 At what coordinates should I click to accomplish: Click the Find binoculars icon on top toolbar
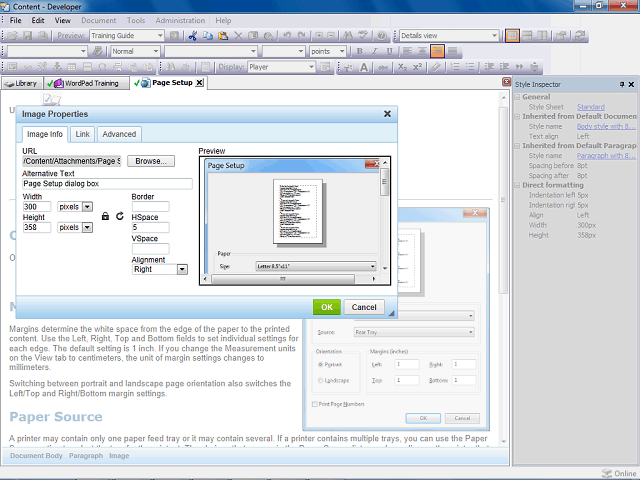tap(348, 36)
